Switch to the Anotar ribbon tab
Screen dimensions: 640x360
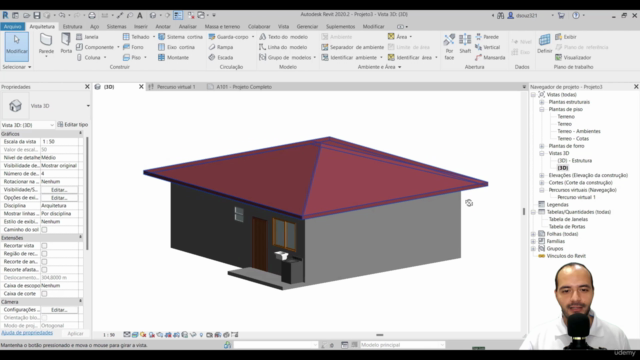(x=163, y=27)
